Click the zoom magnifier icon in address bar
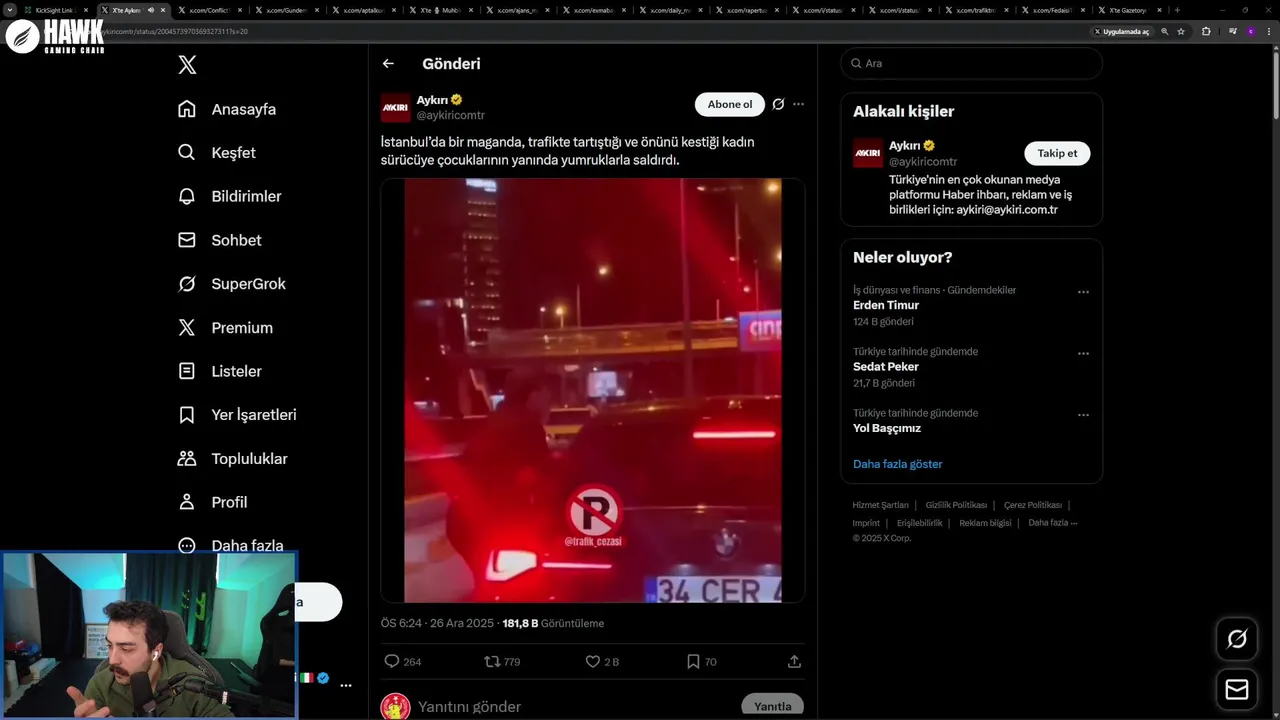 pyautogui.click(x=1164, y=31)
